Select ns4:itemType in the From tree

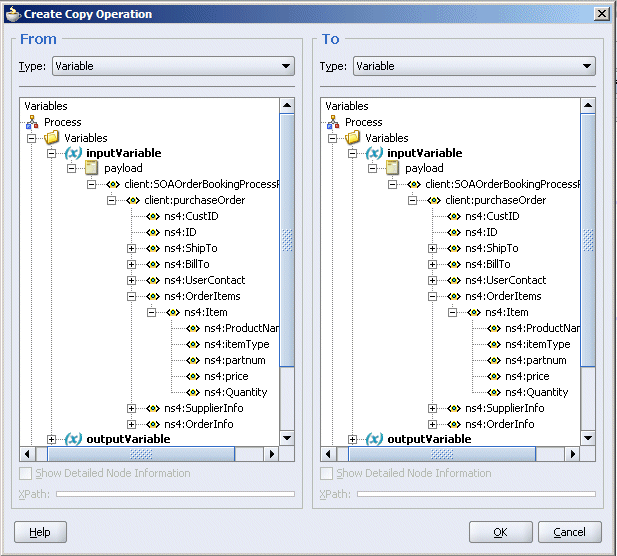237,344
